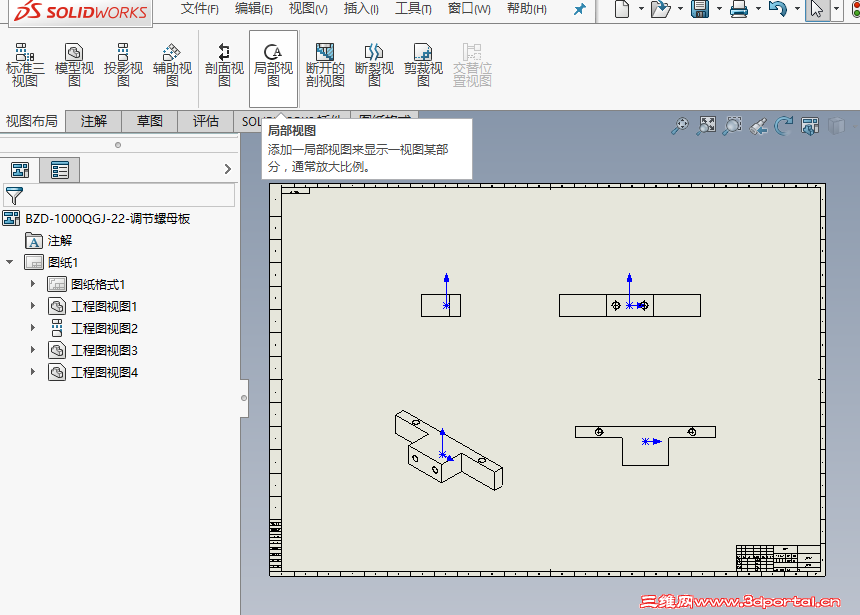Select the Model View tool (模型视图)

pos(74,66)
